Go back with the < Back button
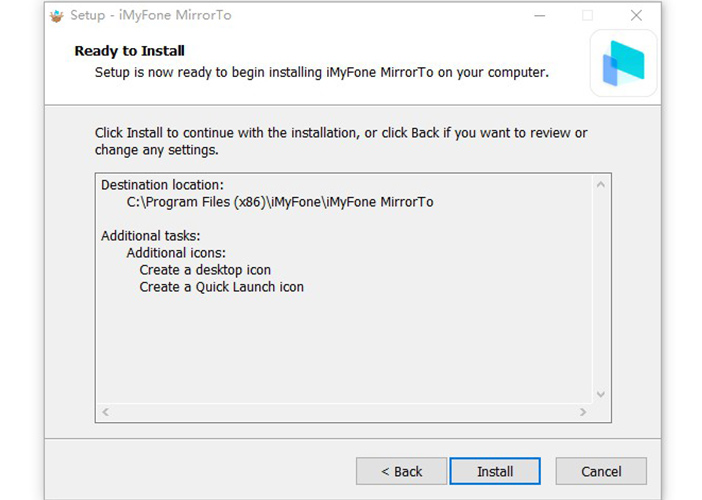Screen dimensions: 702x500 401,471
